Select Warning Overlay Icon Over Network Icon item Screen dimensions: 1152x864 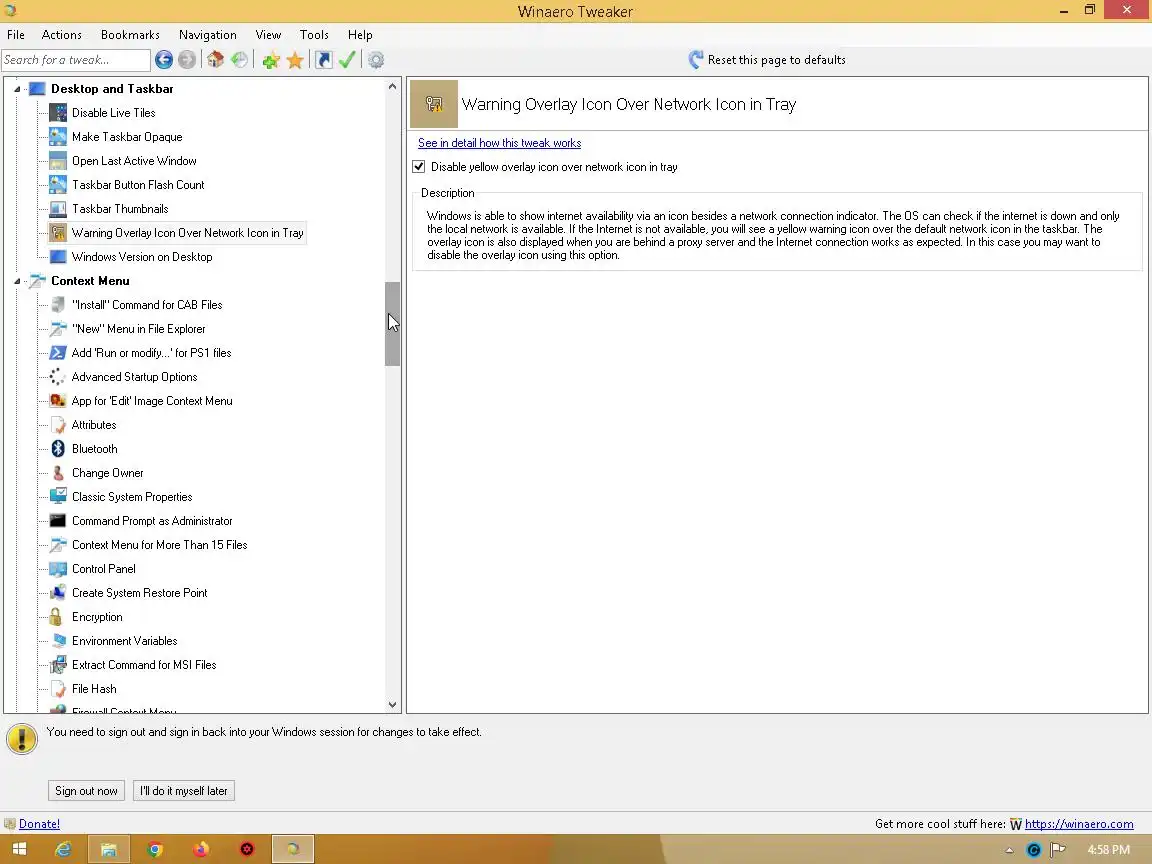pos(187,233)
